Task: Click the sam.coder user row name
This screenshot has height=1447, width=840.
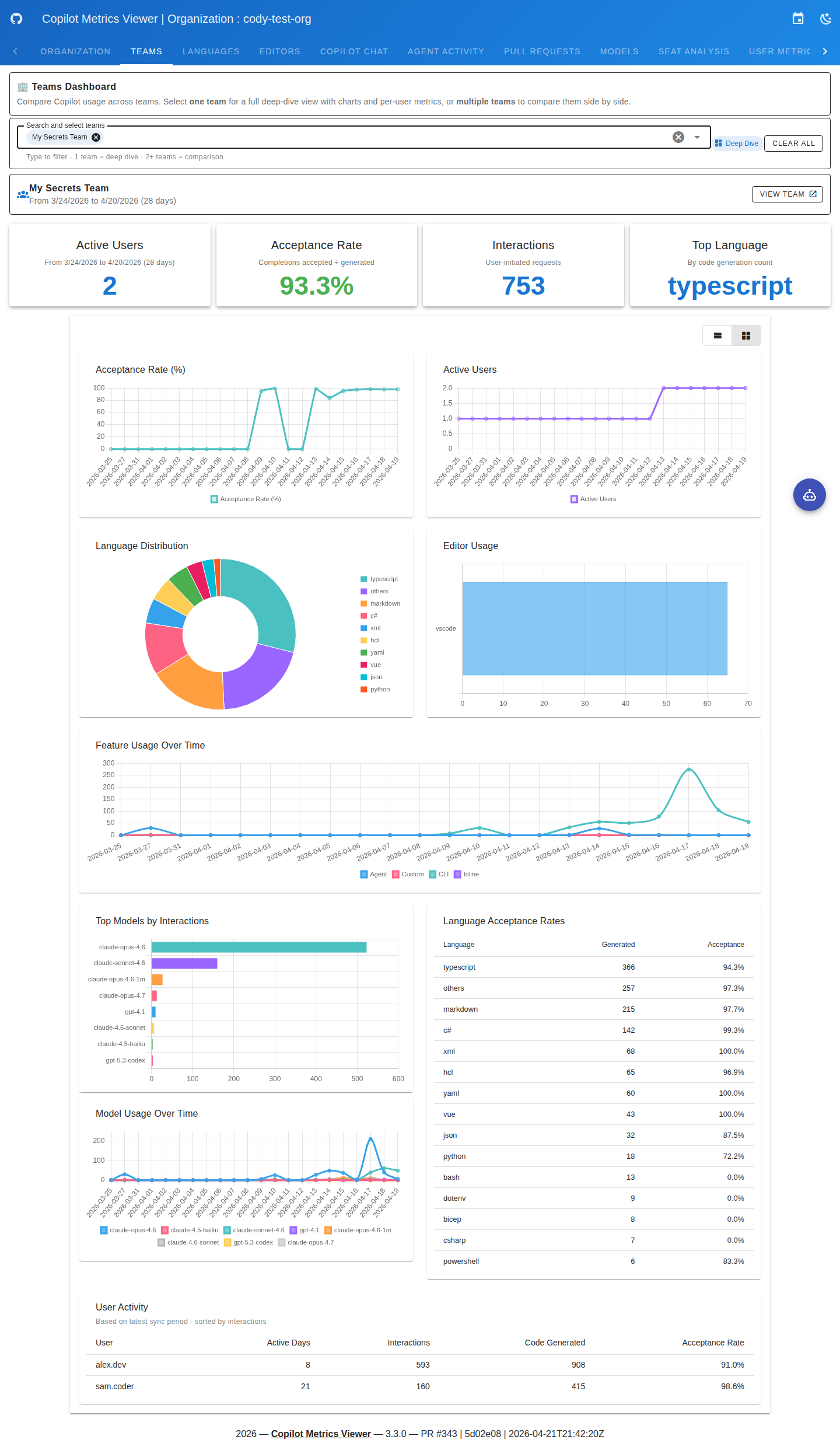Action: (x=115, y=1386)
